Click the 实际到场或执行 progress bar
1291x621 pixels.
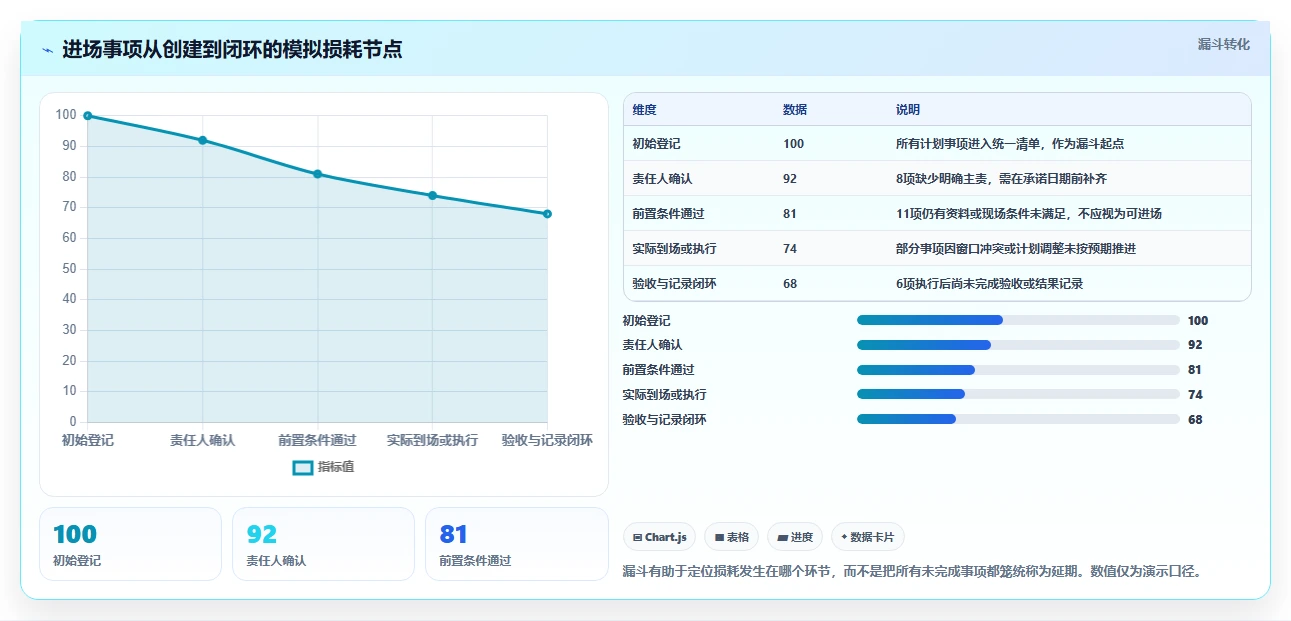1018,394
